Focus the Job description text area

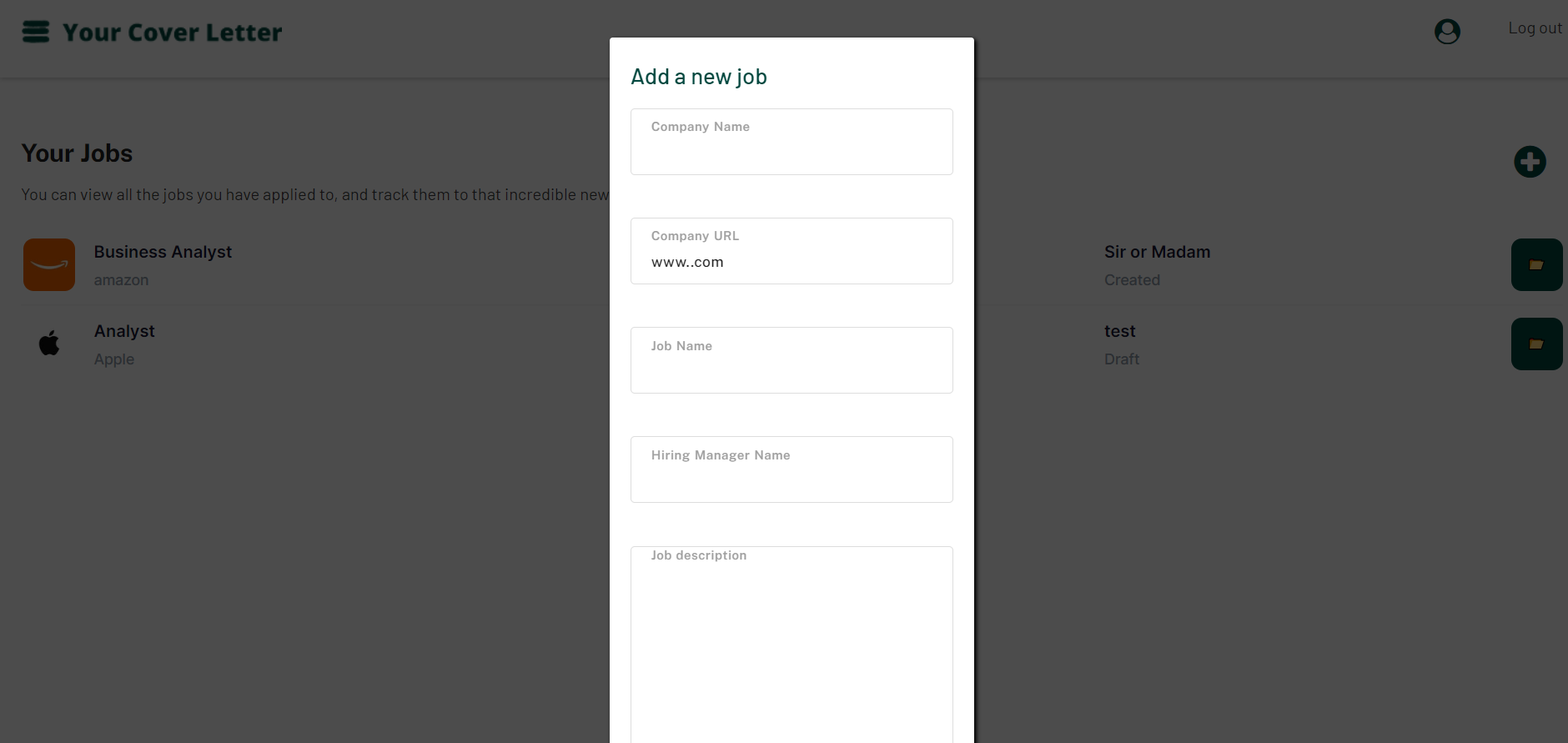click(x=792, y=645)
